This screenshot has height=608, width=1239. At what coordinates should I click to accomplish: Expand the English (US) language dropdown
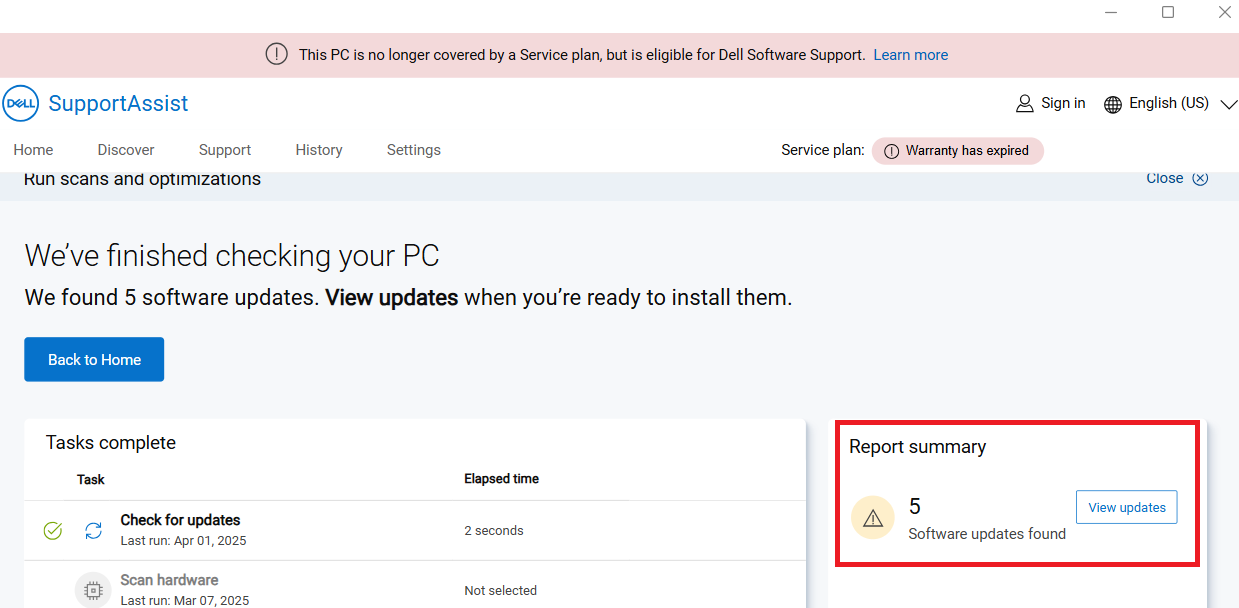(1229, 105)
